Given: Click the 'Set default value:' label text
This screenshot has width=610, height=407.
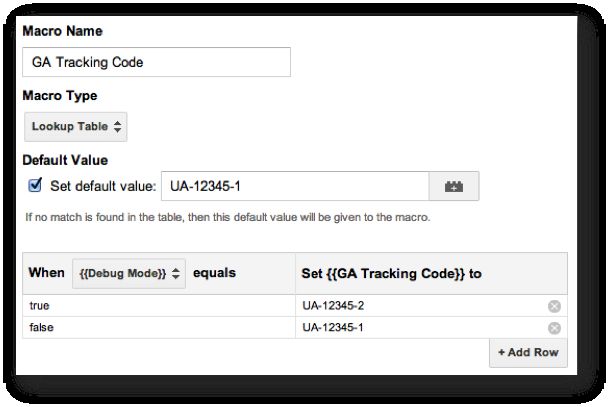Looking at the screenshot, I should (103, 186).
